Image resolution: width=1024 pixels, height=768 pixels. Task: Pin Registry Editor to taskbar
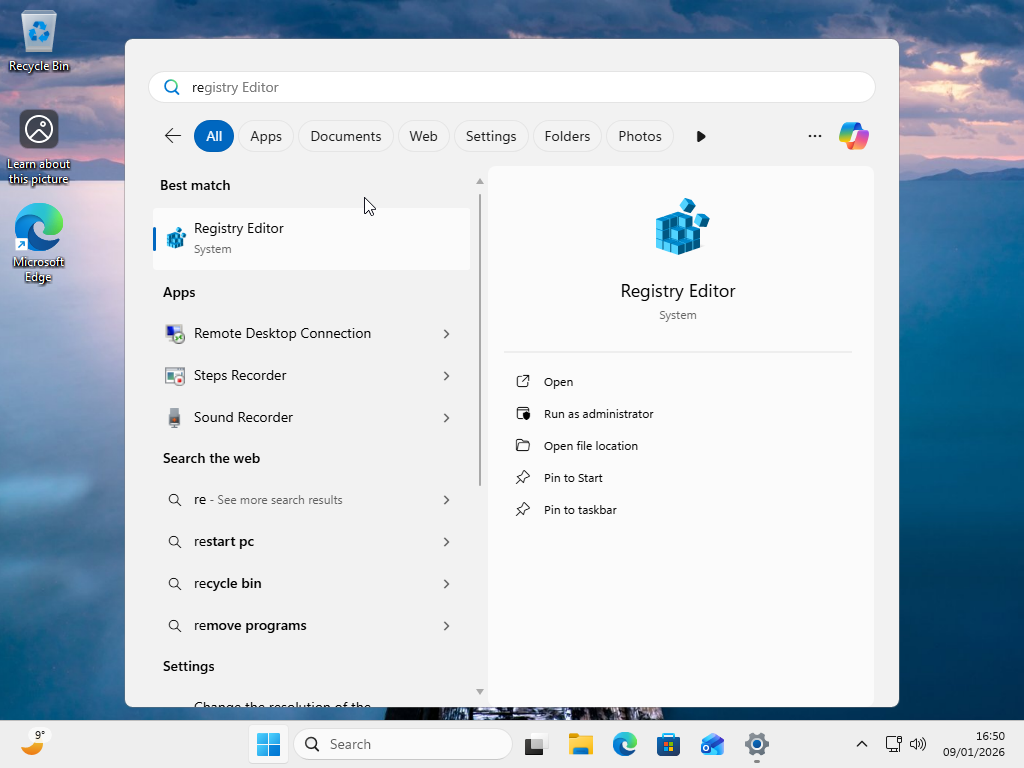581,509
